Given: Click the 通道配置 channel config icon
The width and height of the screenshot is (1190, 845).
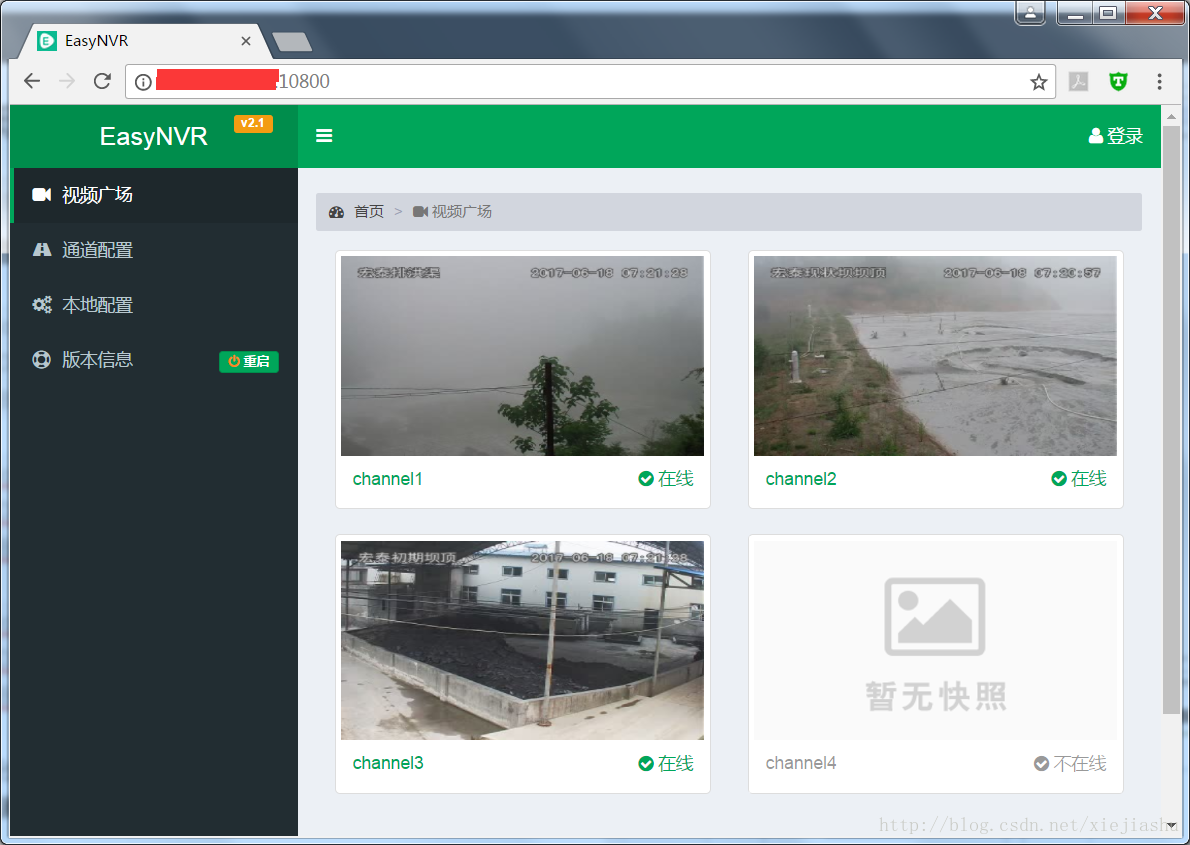Looking at the screenshot, I should coord(41,249).
